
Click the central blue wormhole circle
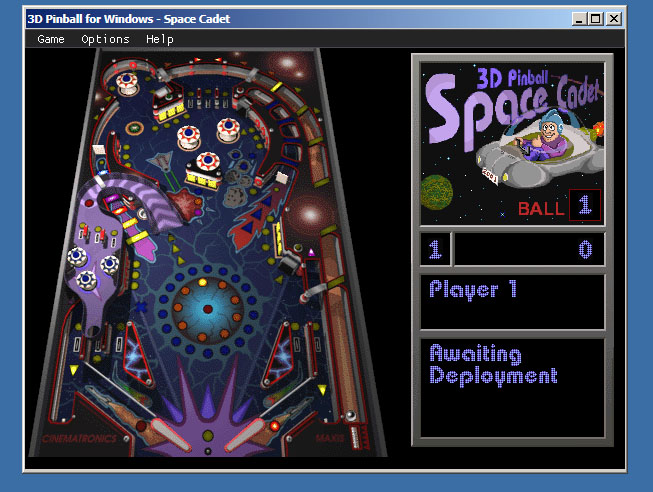(207, 309)
